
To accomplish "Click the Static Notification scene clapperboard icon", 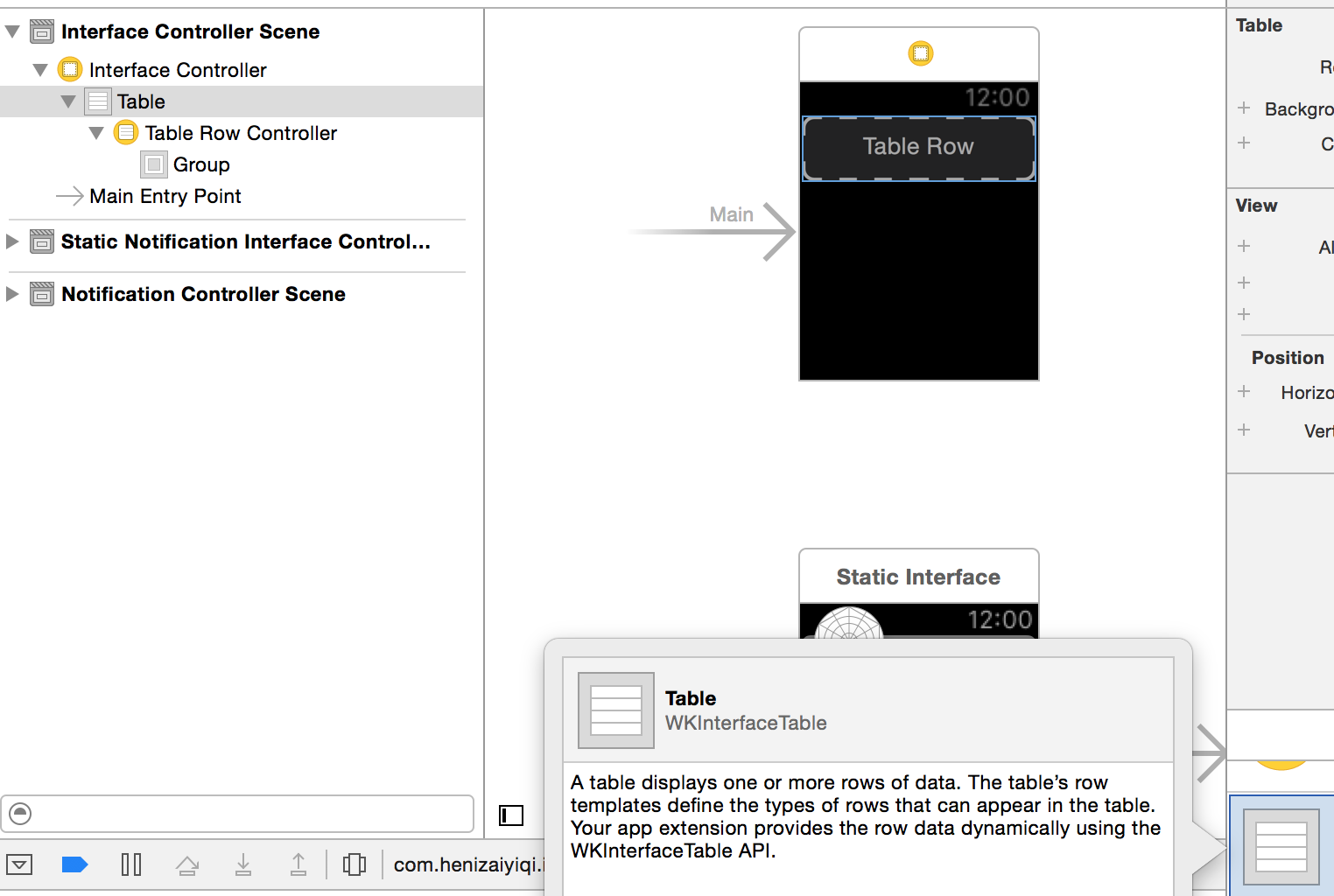I will point(41,241).
